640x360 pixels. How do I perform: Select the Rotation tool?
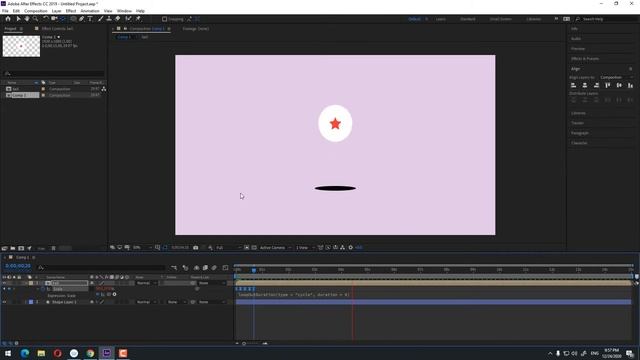pyautogui.click(x=46, y=19)
